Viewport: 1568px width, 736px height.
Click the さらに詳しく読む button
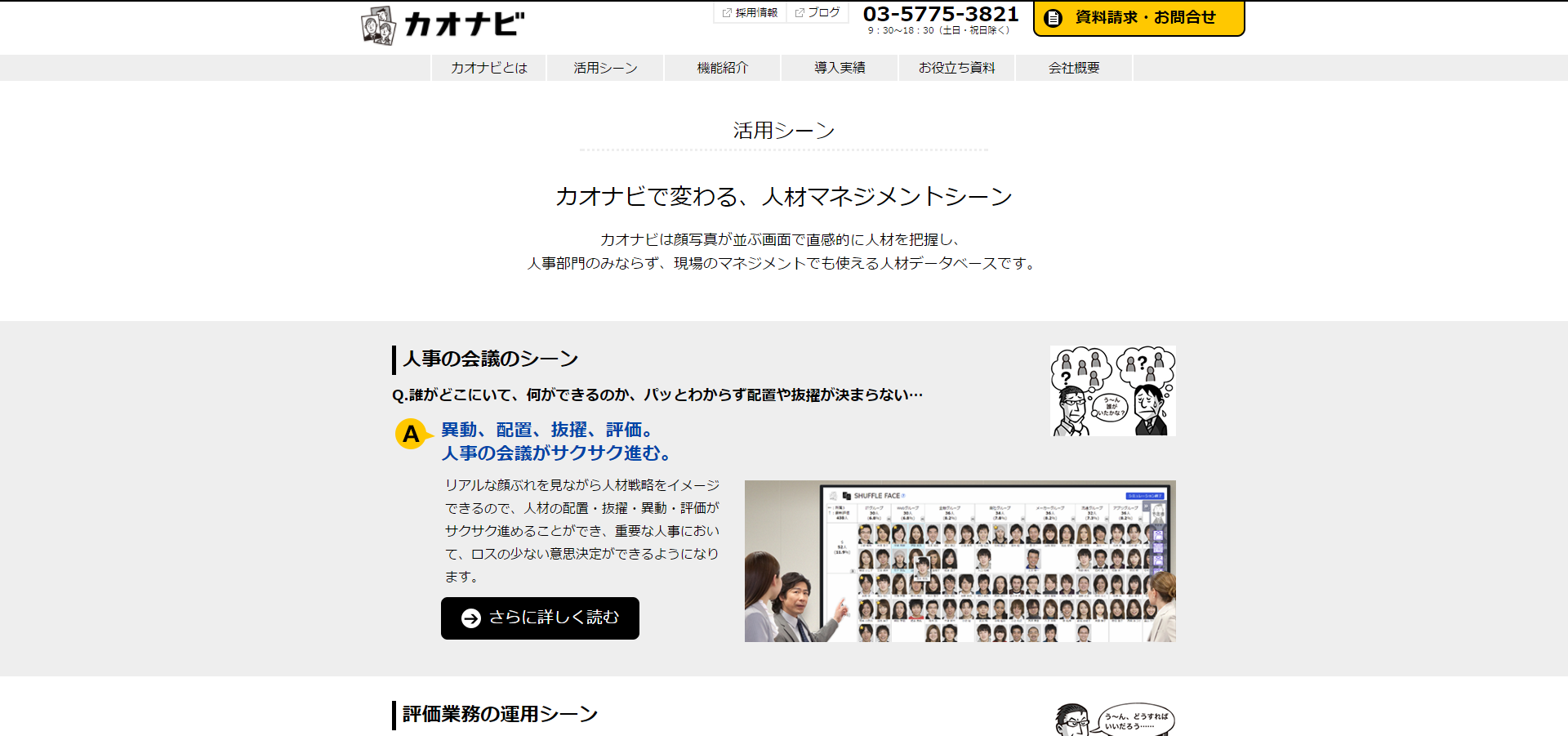[540, 618]
